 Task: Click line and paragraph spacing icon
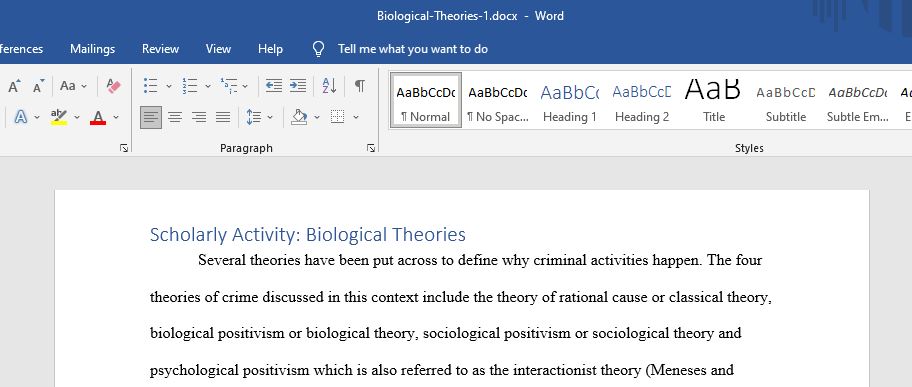254,117
